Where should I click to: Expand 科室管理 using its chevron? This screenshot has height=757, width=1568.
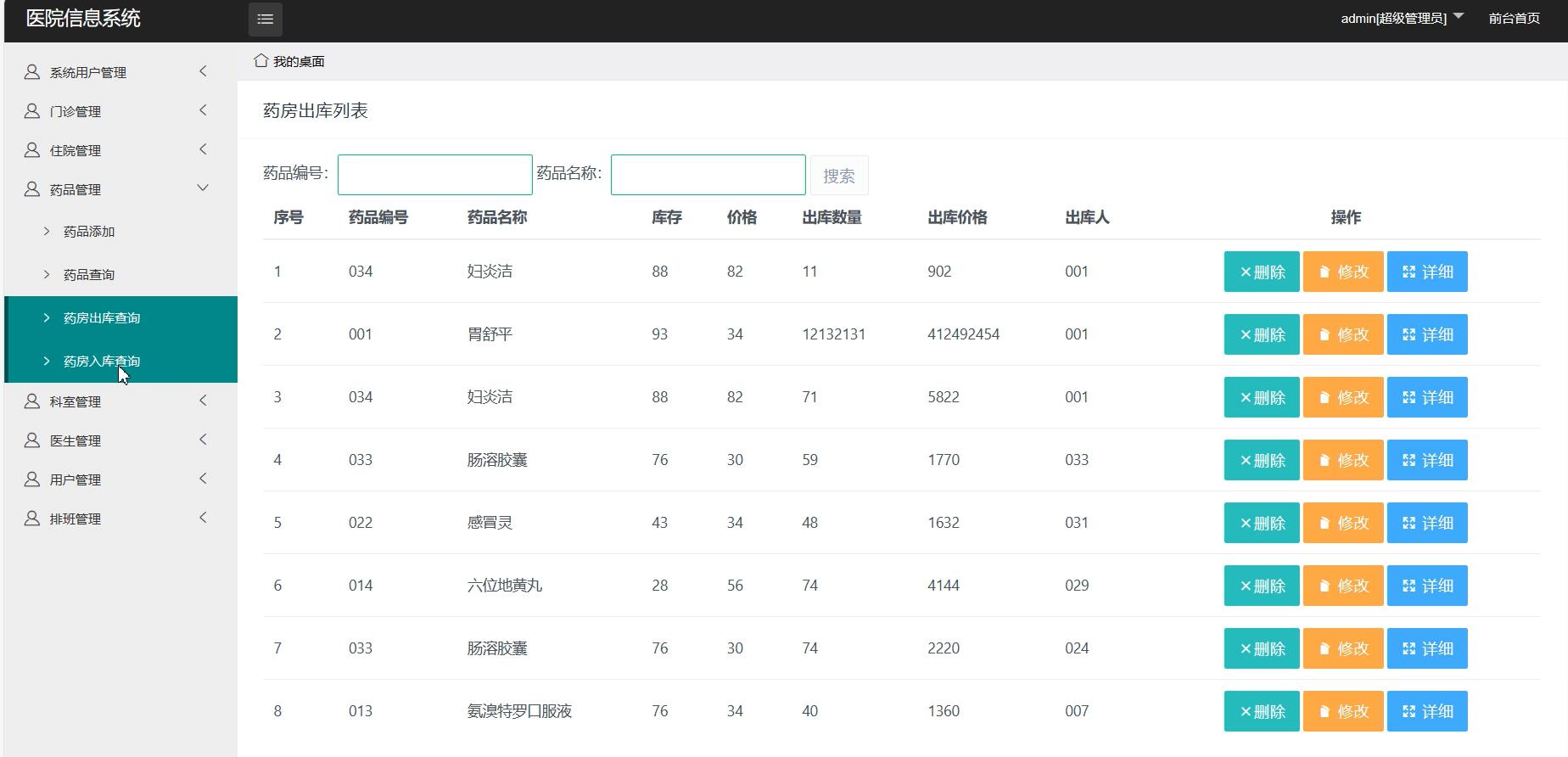pyautogui.click(x=203, y=401)
